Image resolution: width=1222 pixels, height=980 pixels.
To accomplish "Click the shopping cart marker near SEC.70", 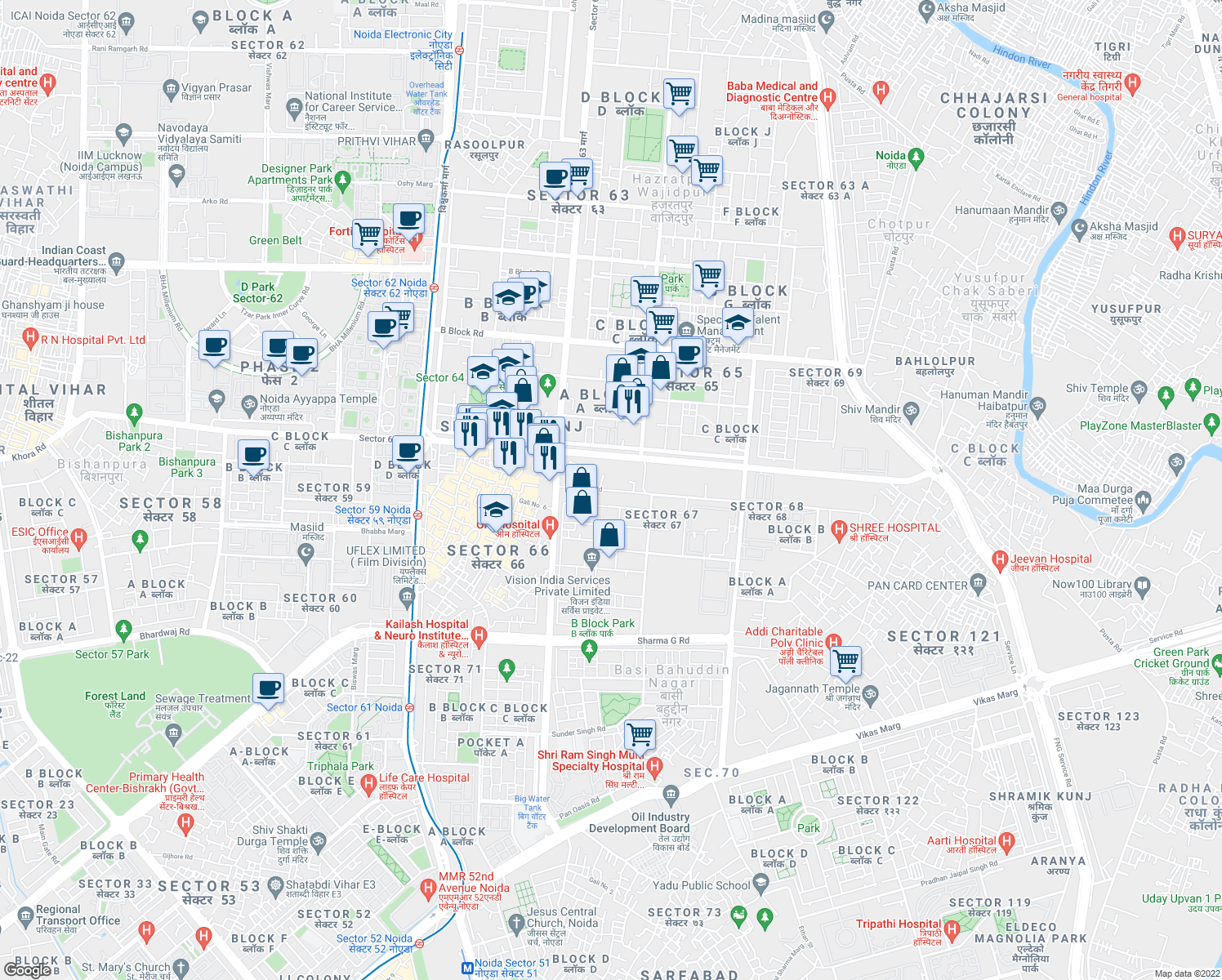I will pos(640,733).
